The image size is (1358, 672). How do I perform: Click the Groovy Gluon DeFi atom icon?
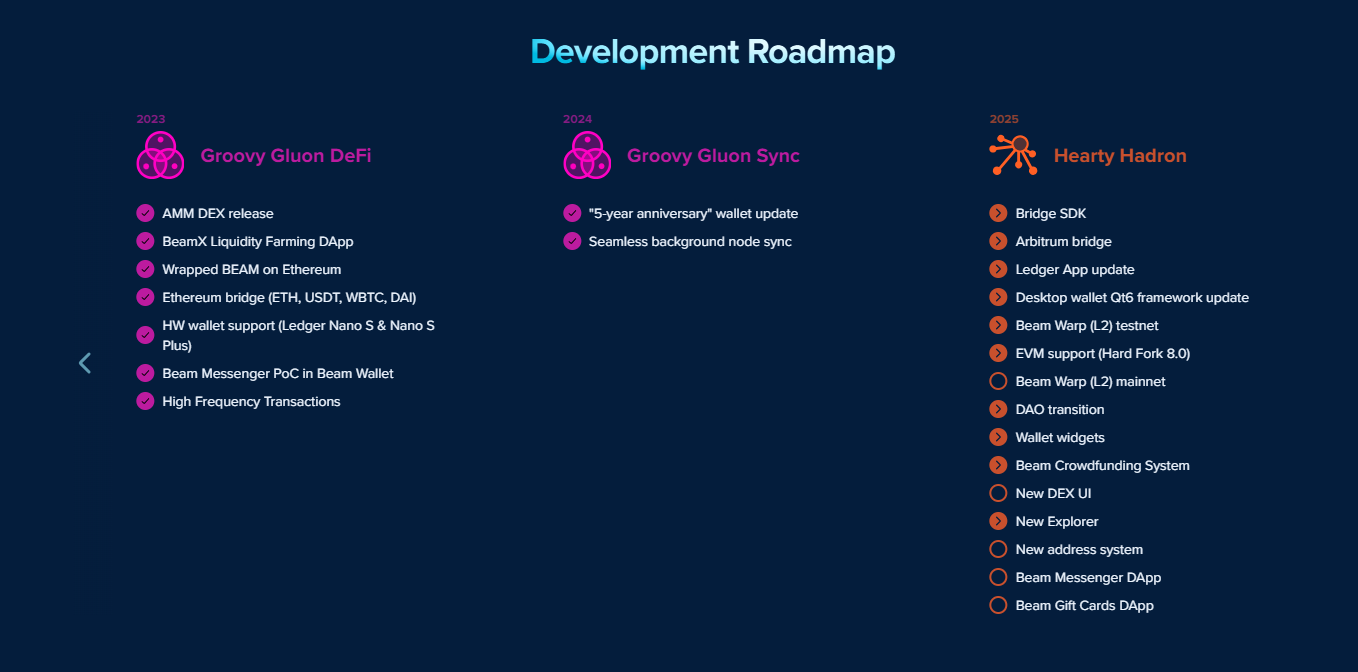pyautogui.click(x=160, y=156)
